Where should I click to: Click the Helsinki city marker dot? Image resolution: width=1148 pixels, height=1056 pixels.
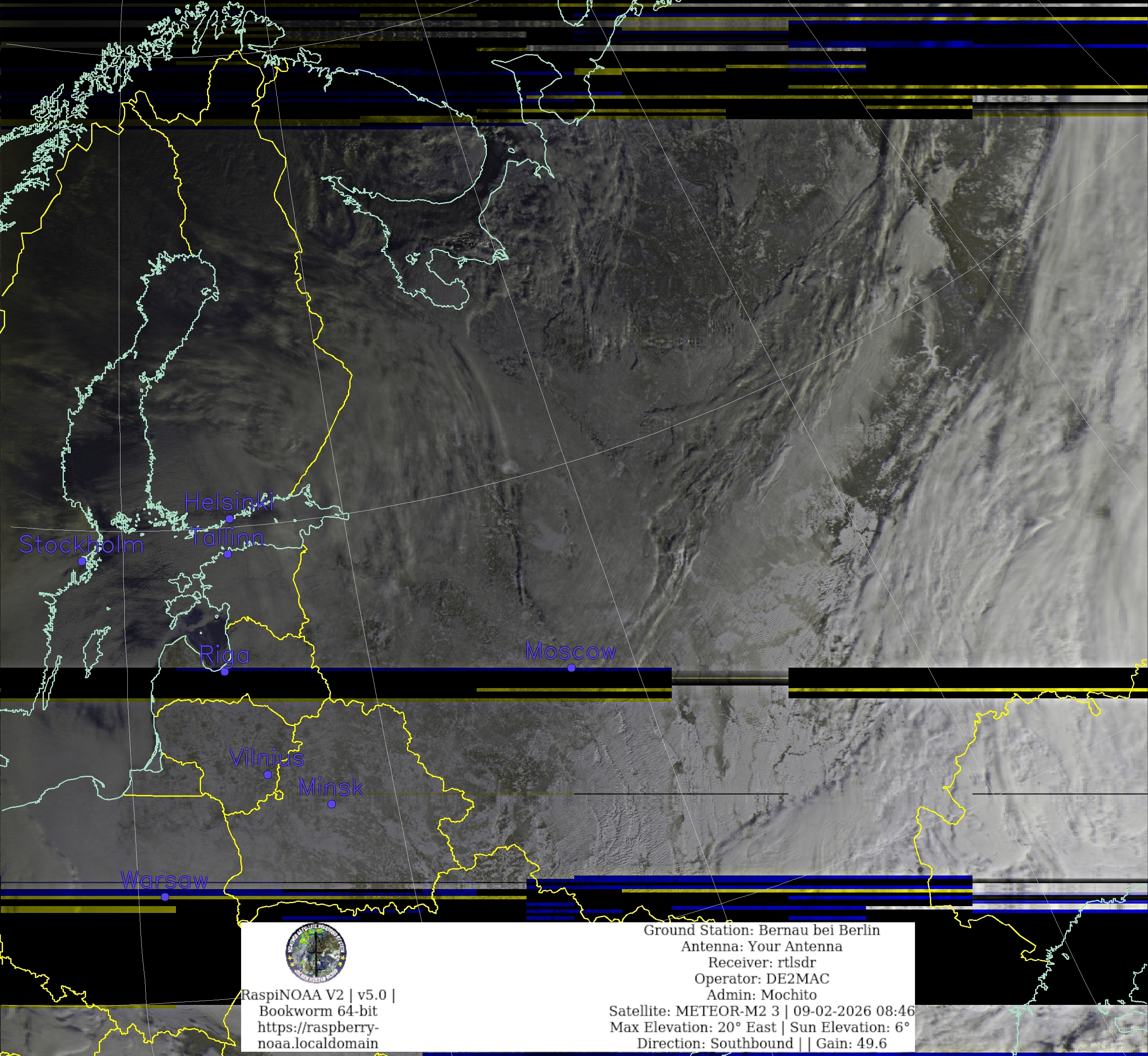pos(229,519)
